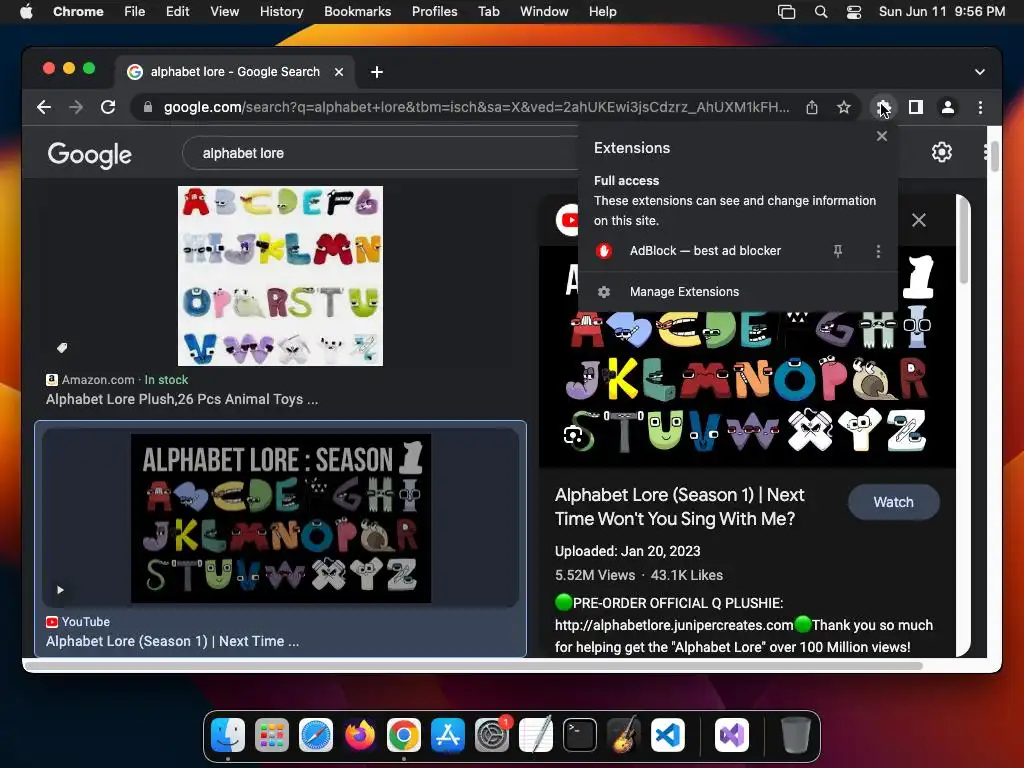Screen dimensions: 1024x768
Task: Open Terminal from the Dock
Action: coord(580,735)
